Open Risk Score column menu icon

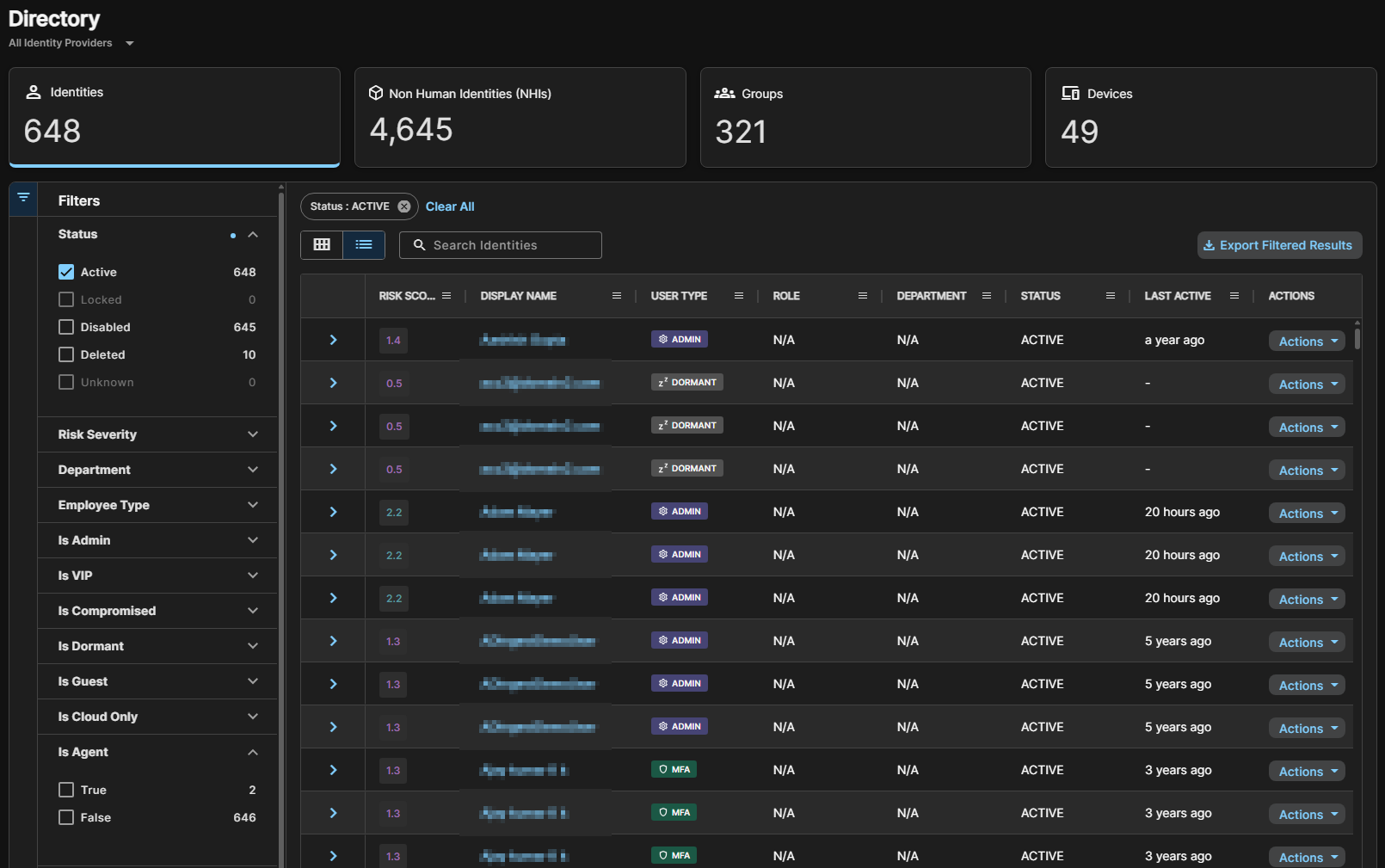point(446,296)
